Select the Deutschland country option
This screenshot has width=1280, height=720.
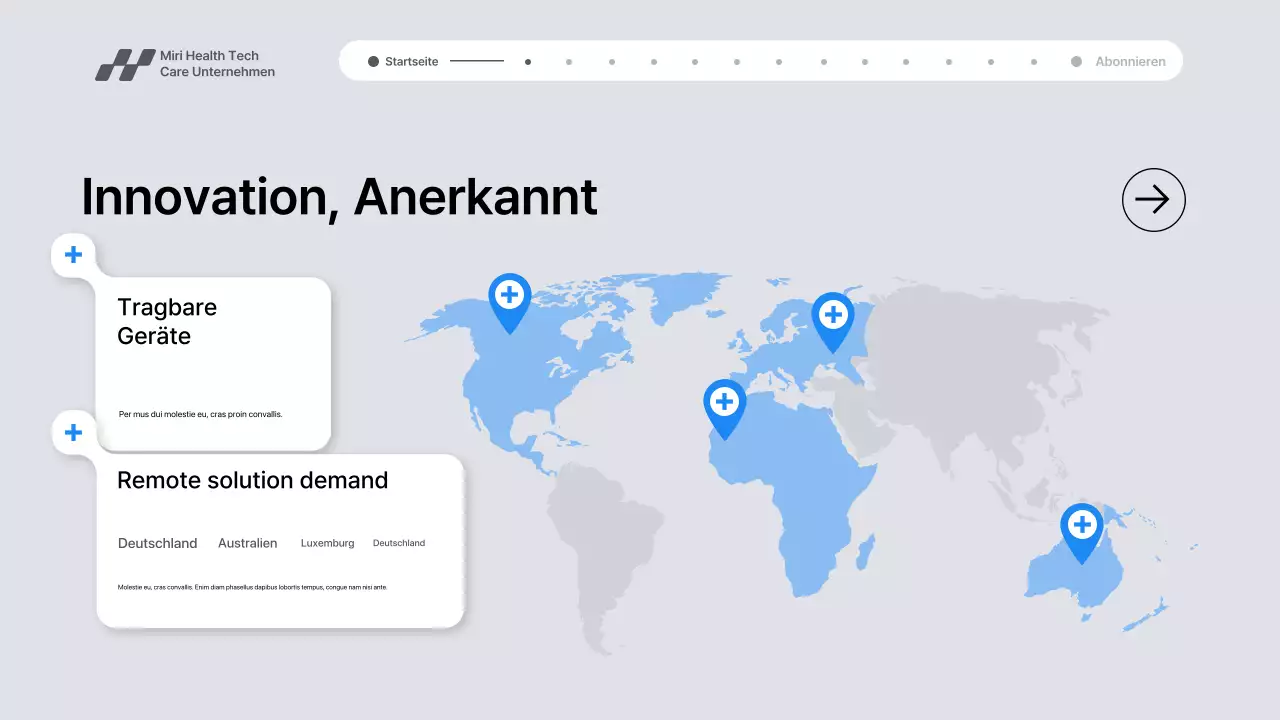tap(157, 543)
